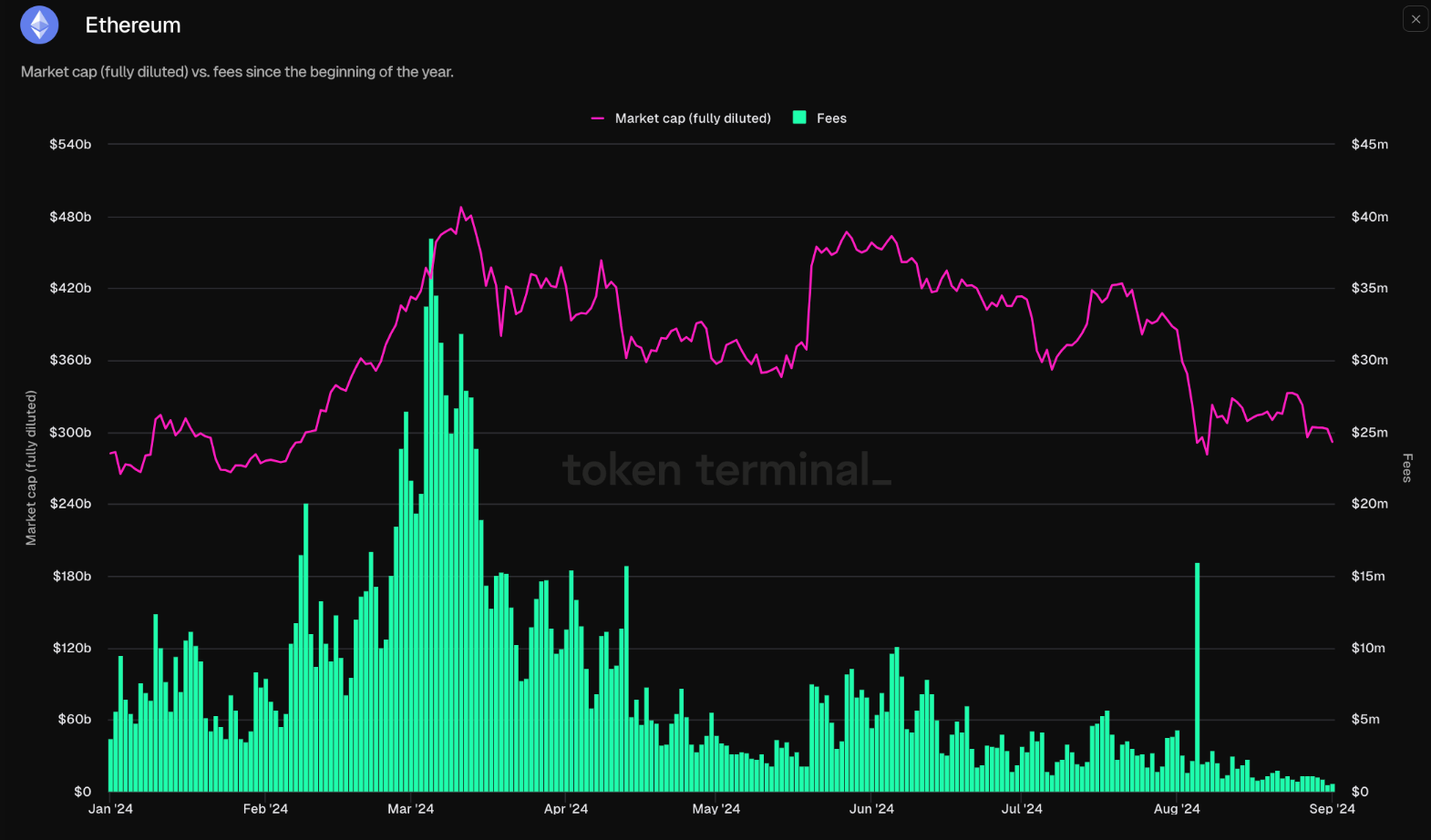This screenshot has height=840, width=1431.
Task: Click the Aug '24 x-axis label
Action: coord(1177,809)
